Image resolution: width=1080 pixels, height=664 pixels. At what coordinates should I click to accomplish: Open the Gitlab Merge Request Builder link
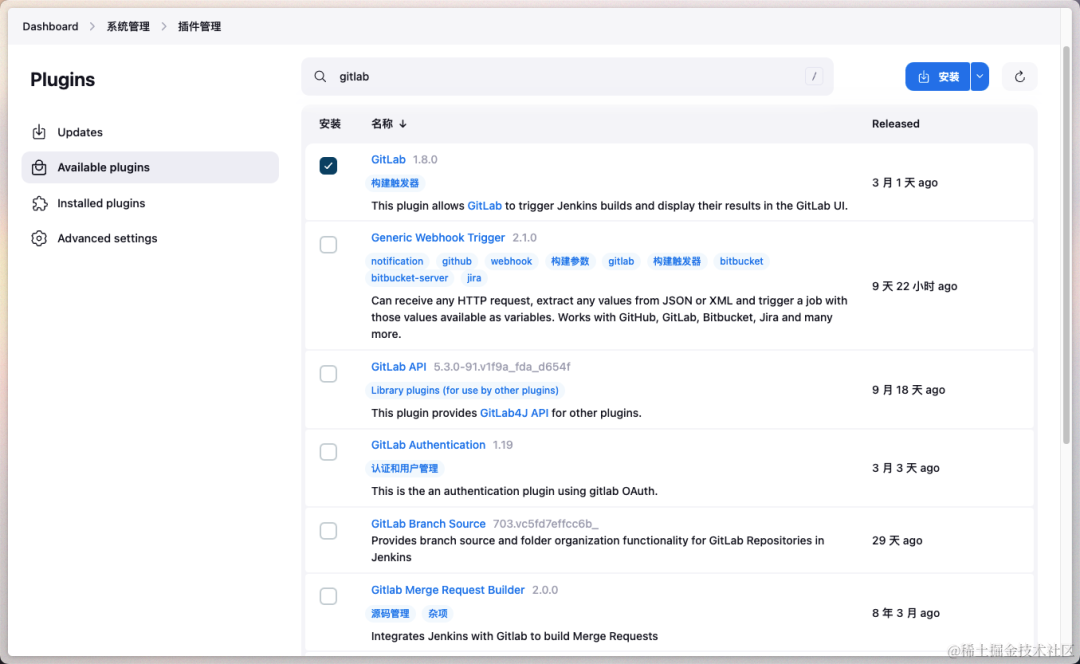448,590
